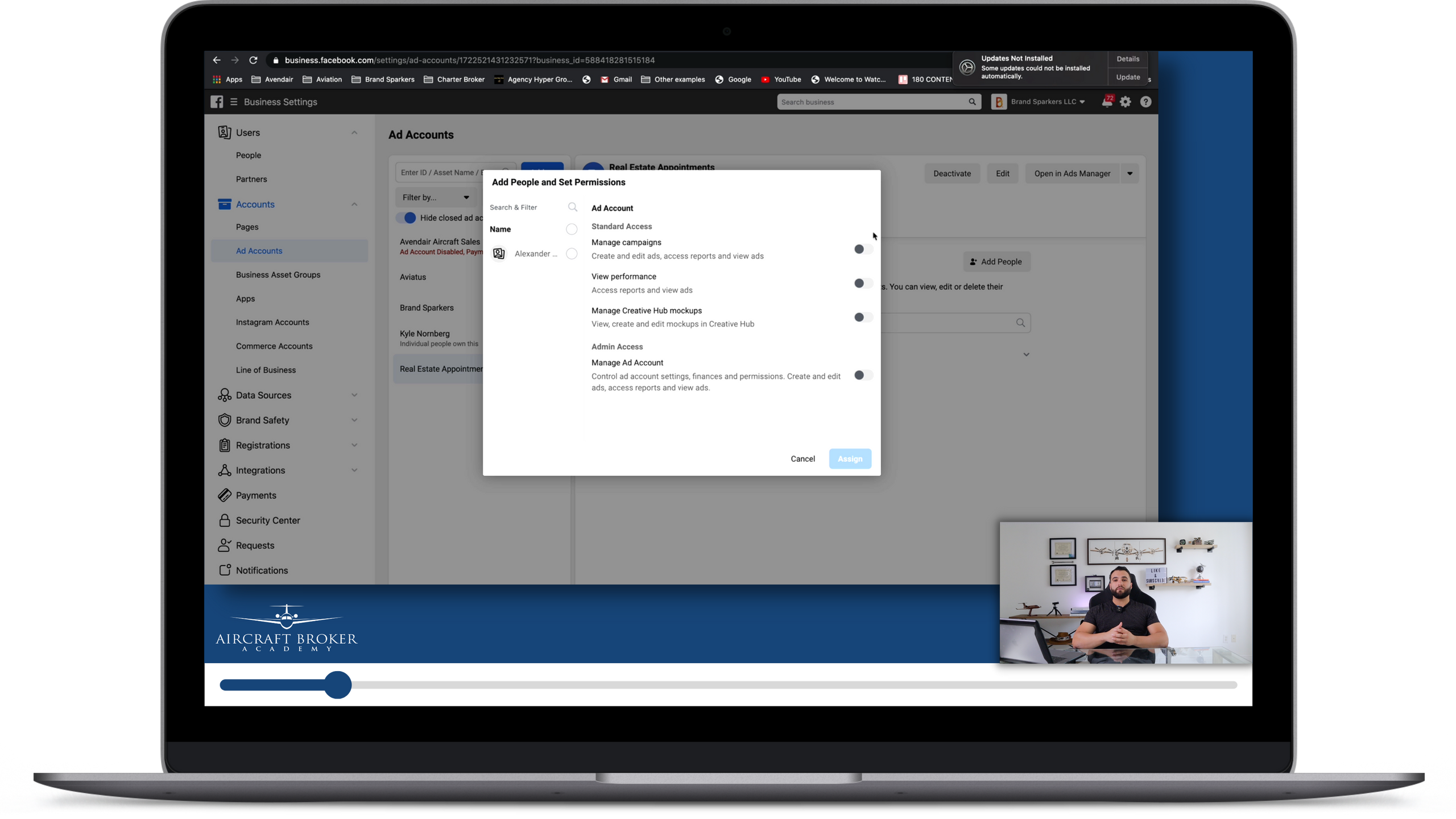Click the Cancel button in dialog

(x=803, y=459)
